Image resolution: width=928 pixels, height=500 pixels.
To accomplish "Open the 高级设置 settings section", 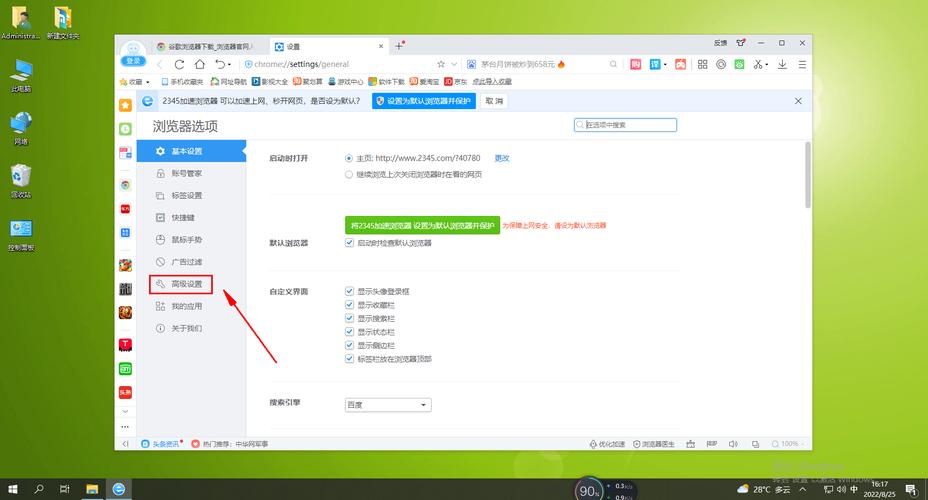I will click(191, 284).
